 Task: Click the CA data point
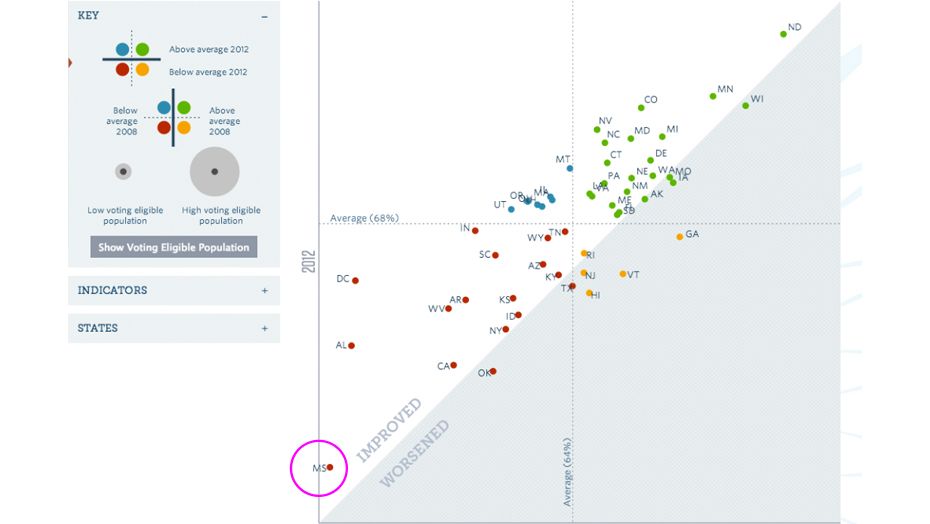pyautogui.click(x=454, y=366)
